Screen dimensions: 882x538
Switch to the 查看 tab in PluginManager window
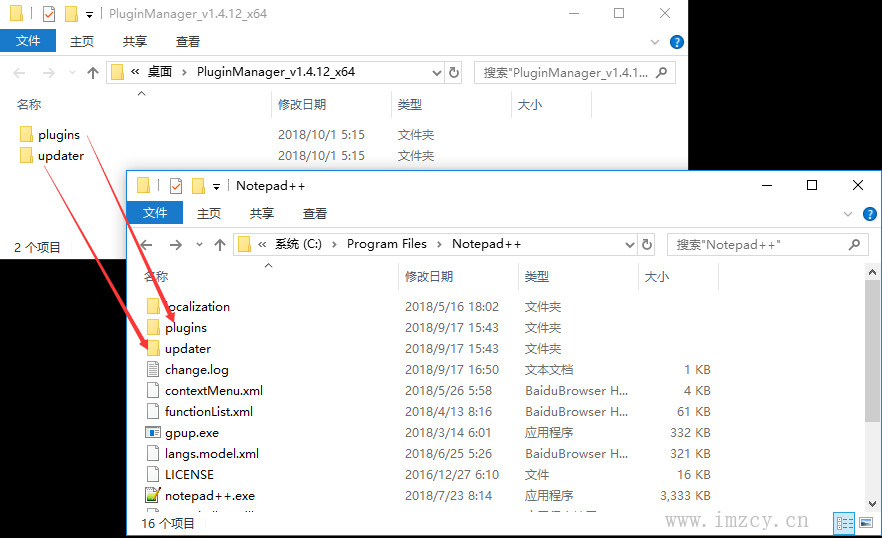pyautogui.click(x=188, y=42)
